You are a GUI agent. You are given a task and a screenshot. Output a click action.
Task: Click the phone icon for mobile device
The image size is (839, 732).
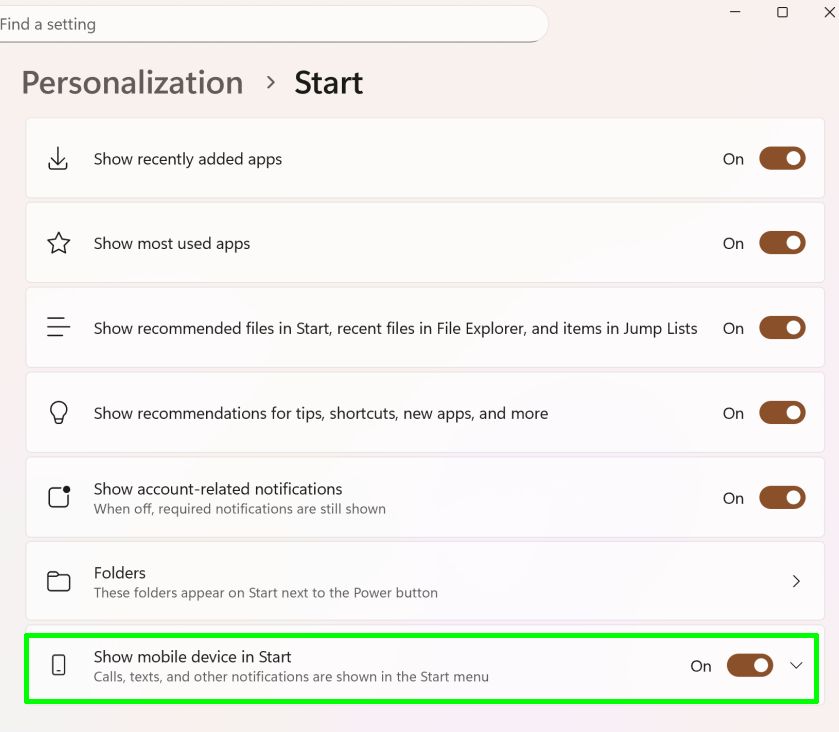58,665
